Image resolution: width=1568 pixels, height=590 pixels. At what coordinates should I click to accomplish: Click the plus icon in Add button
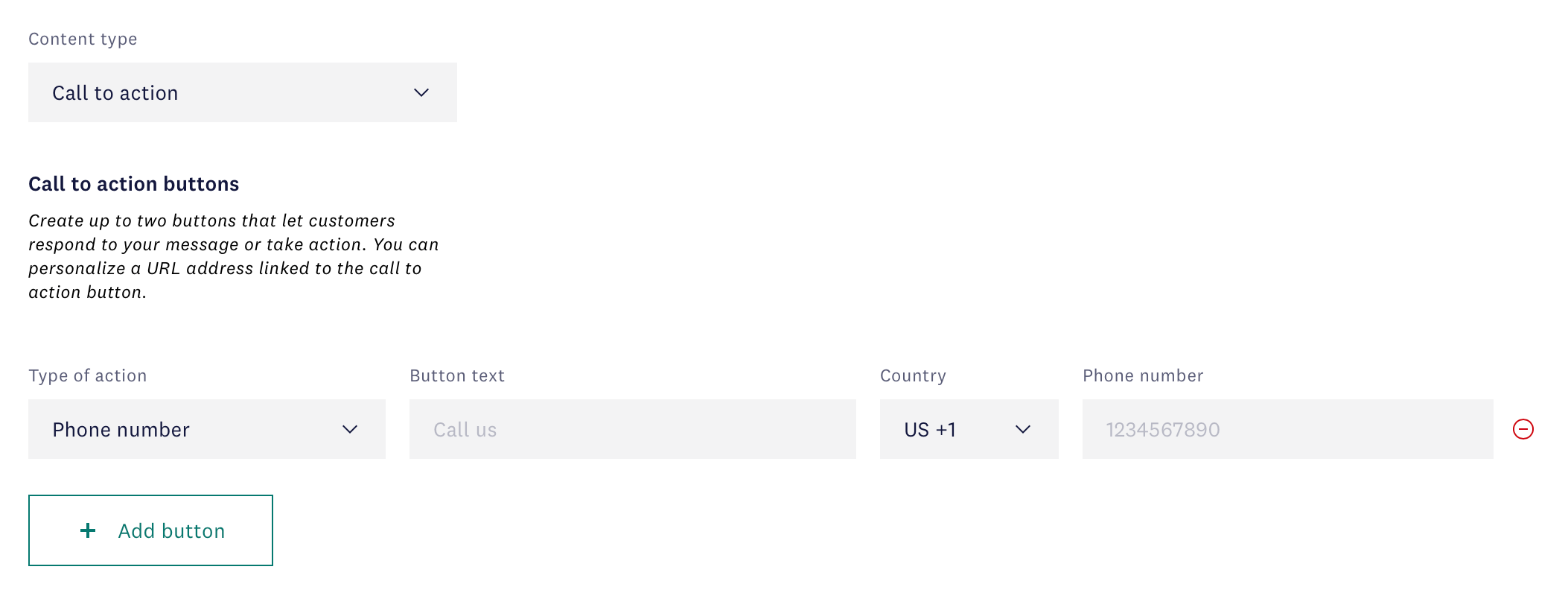tap(88, 530)
